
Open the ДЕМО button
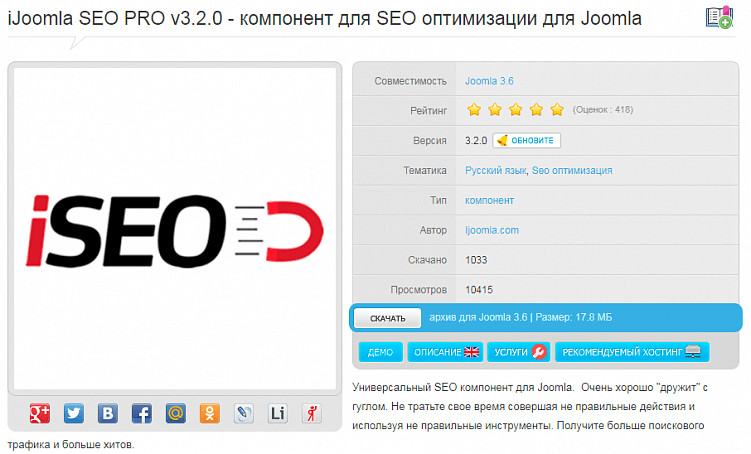[380, 352]
